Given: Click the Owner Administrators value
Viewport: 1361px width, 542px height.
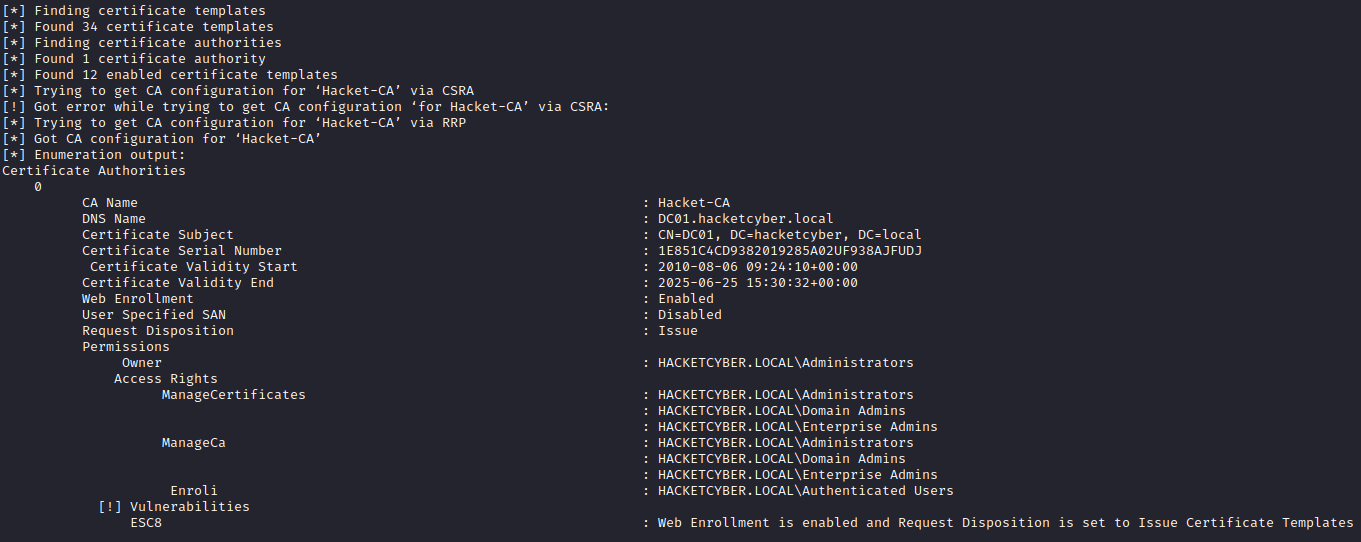Looking at the screenshot, I should [786, 363].
